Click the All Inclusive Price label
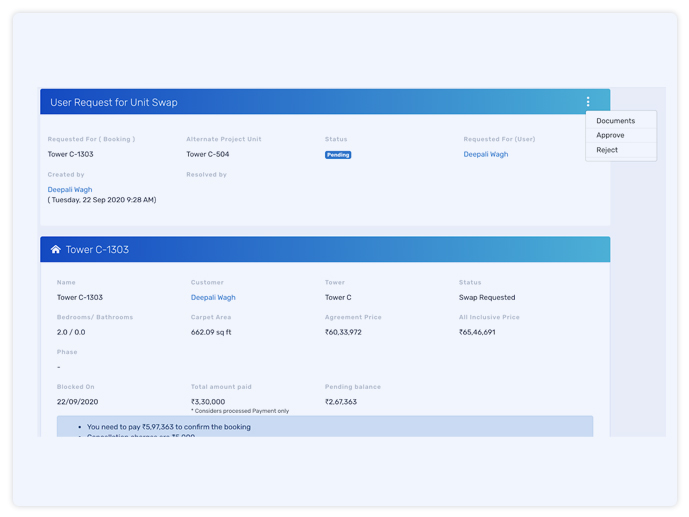 pos(489,317)
